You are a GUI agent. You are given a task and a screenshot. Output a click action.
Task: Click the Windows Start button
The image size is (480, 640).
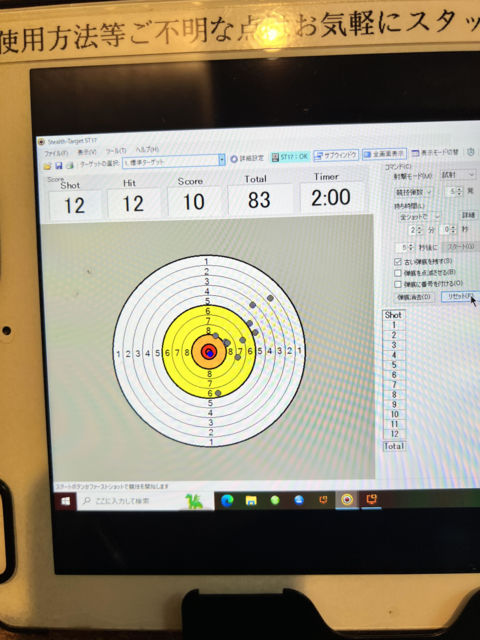65,502
